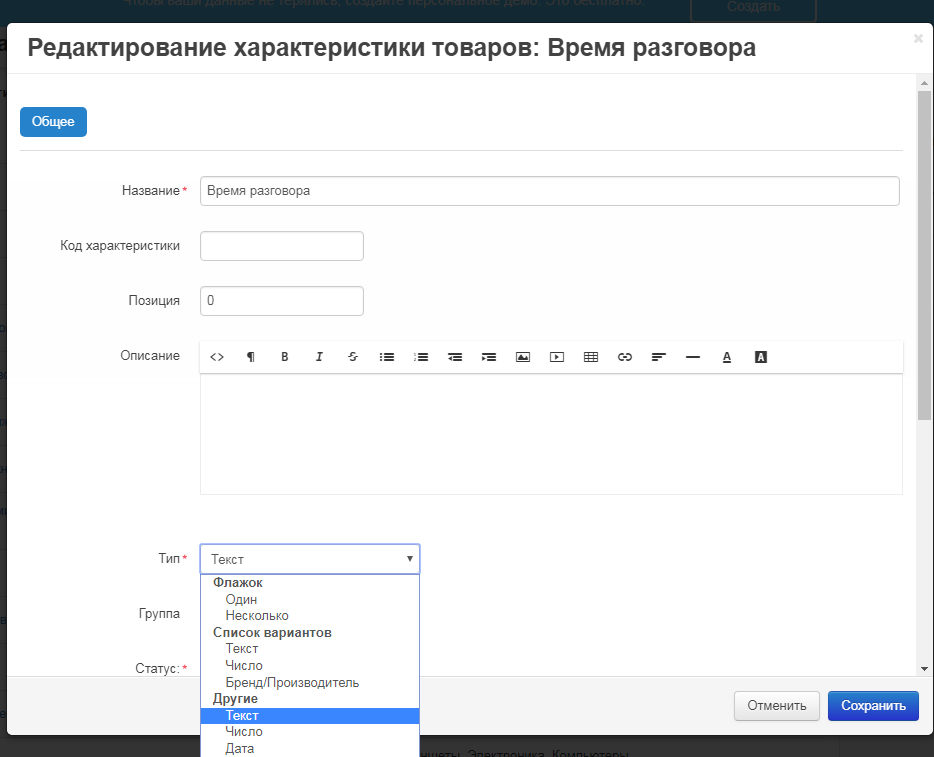Toggle HTML source code view in editor
934x757 pixels.
pos(217,357)
